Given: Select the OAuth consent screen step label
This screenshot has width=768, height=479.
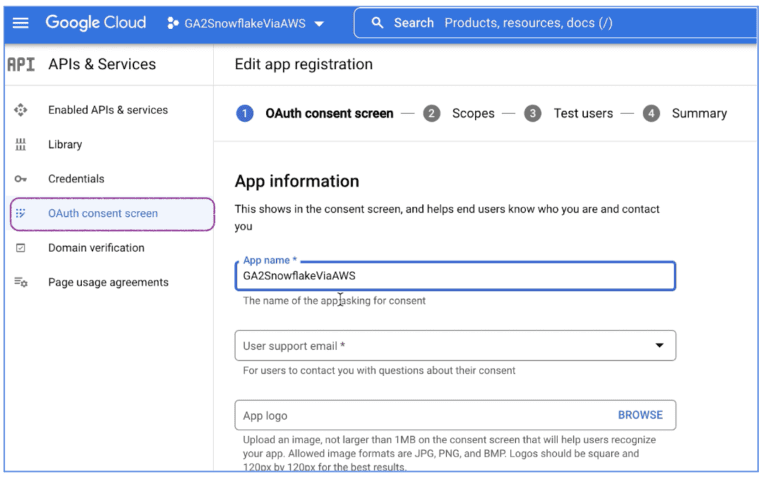Looking at the screenshot, I should click(329, 114).
